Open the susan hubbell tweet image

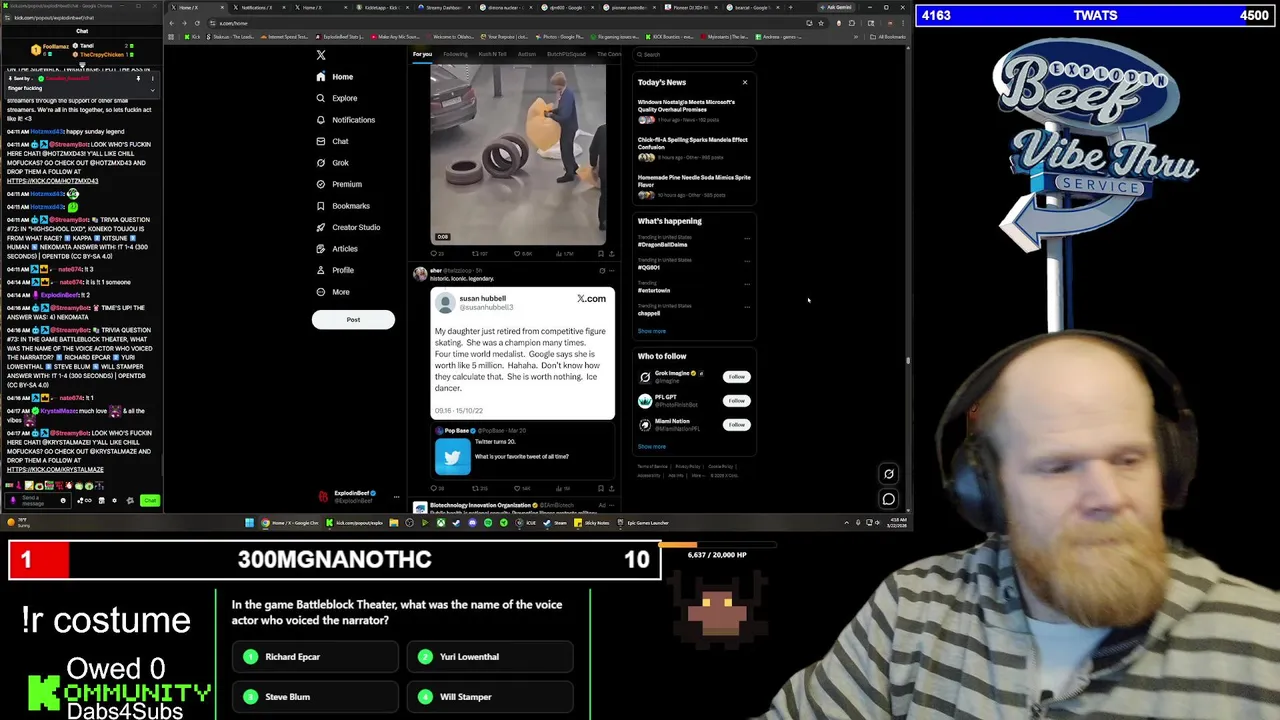pos(523,353)
